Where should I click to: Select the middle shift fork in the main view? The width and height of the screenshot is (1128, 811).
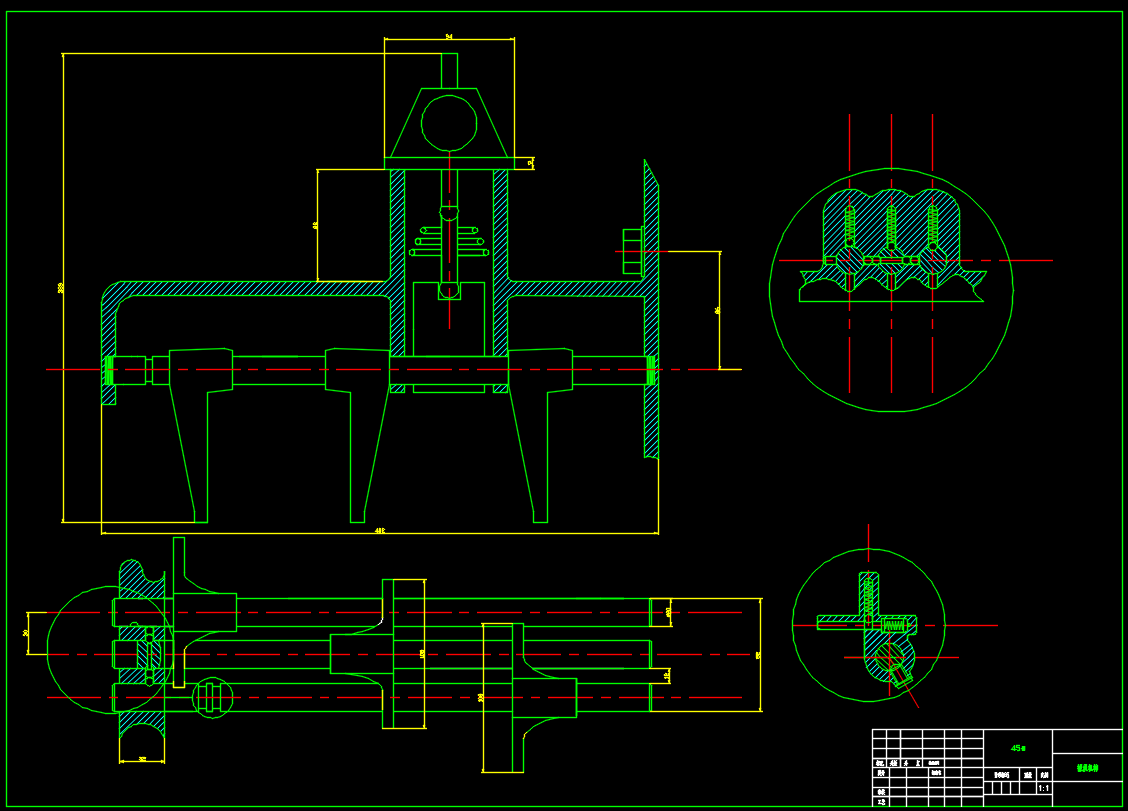click(358, 440)
